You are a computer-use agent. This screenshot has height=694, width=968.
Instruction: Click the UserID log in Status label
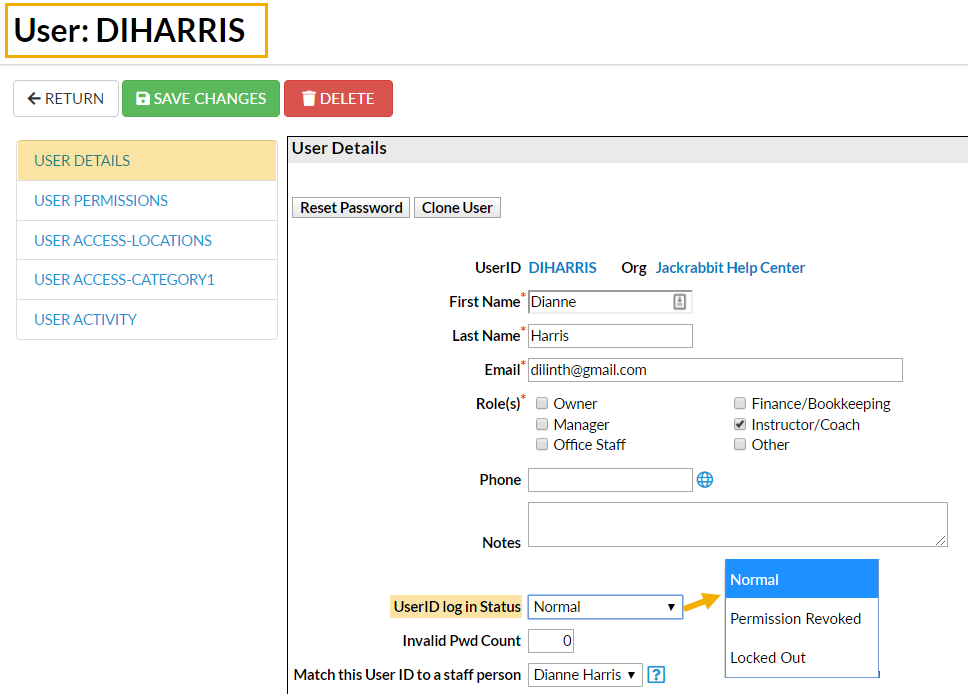coord(457,607)
